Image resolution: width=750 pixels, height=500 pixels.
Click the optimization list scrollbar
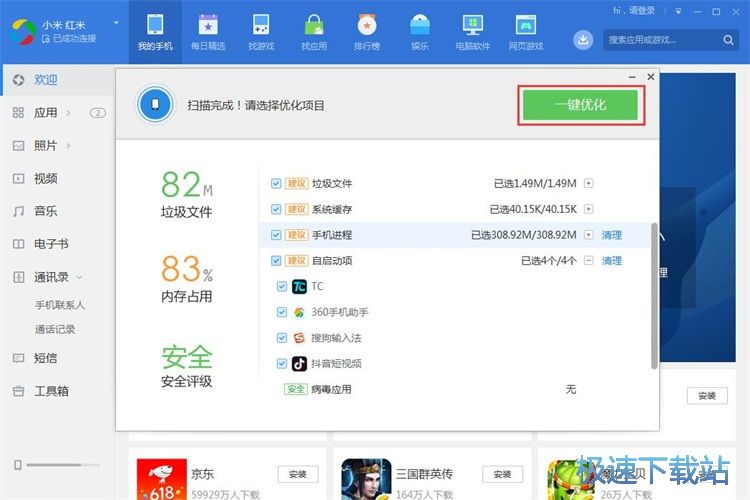654,296
